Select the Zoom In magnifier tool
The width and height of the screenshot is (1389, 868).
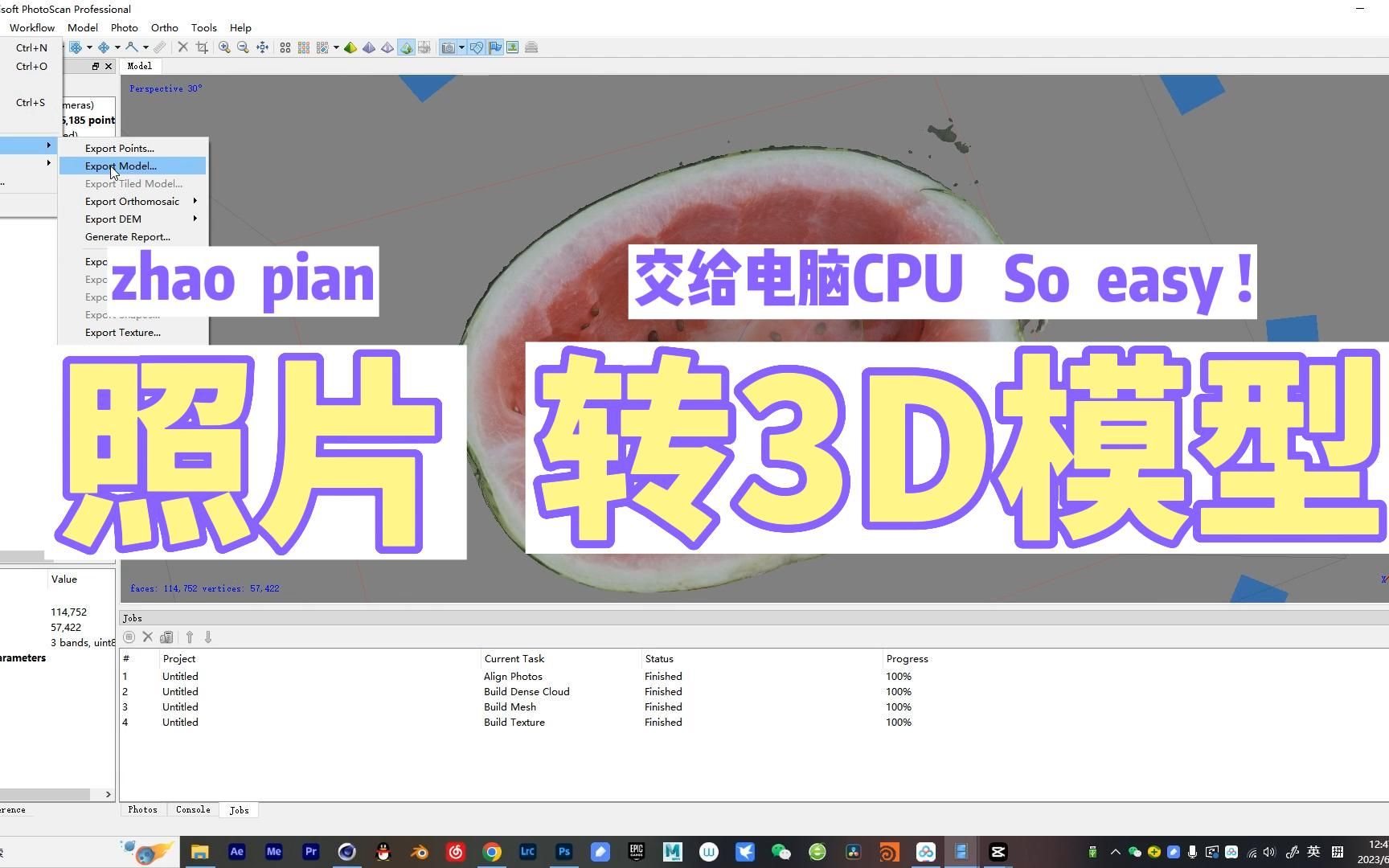tap(224, 47)
